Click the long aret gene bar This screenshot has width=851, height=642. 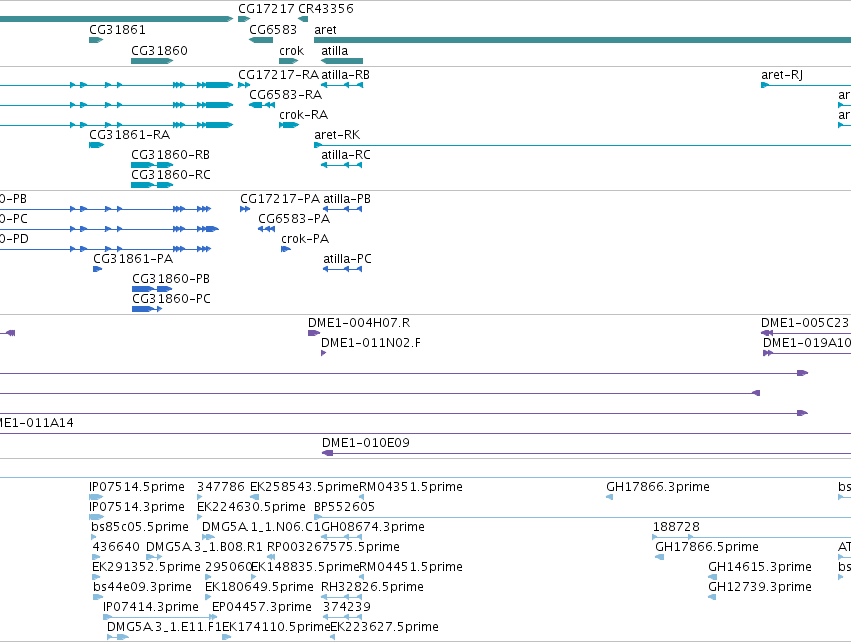coord(582,40)
